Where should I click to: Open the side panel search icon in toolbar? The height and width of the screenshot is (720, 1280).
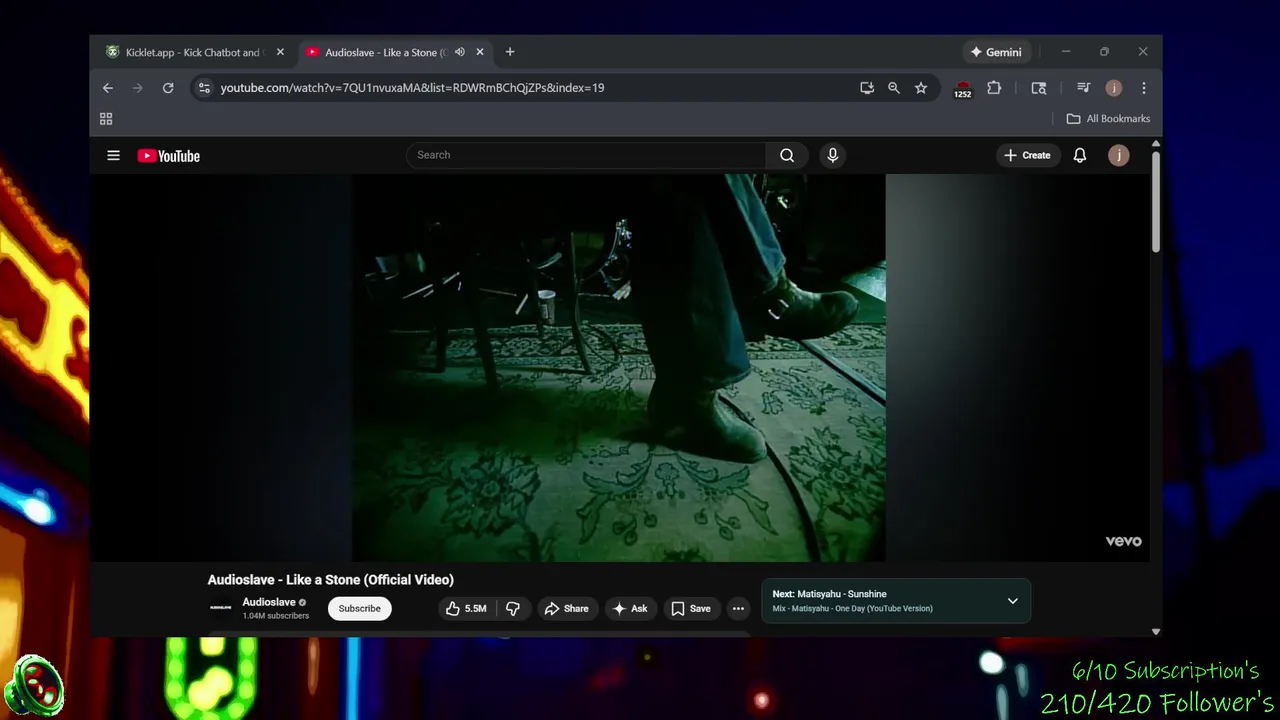click(1039, 88)
